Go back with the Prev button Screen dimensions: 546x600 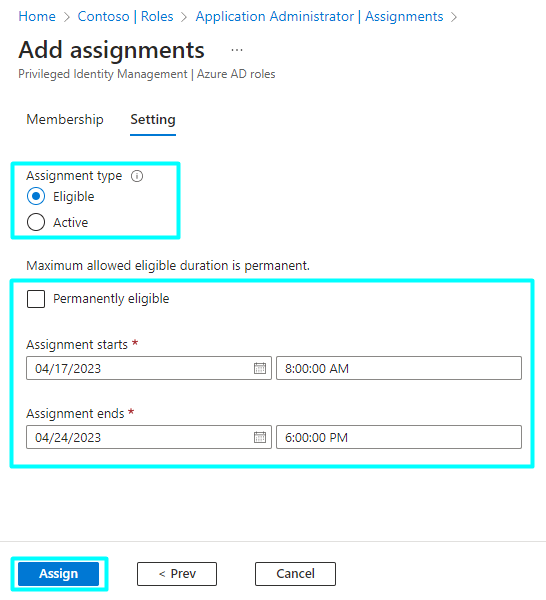tap(177, 574)
